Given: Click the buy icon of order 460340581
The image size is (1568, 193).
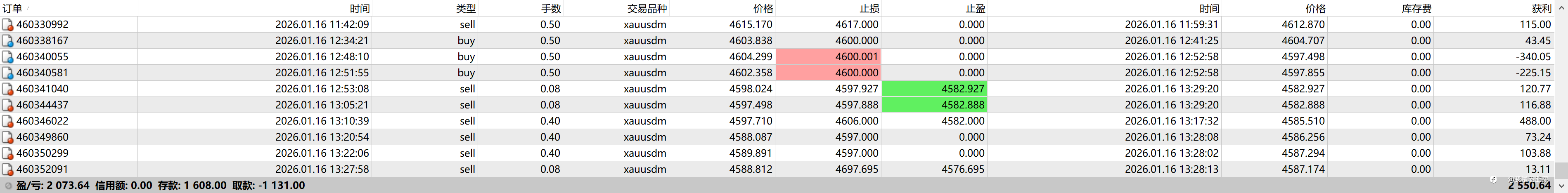Looking at the screenshot, I should [x=7, y=73].
